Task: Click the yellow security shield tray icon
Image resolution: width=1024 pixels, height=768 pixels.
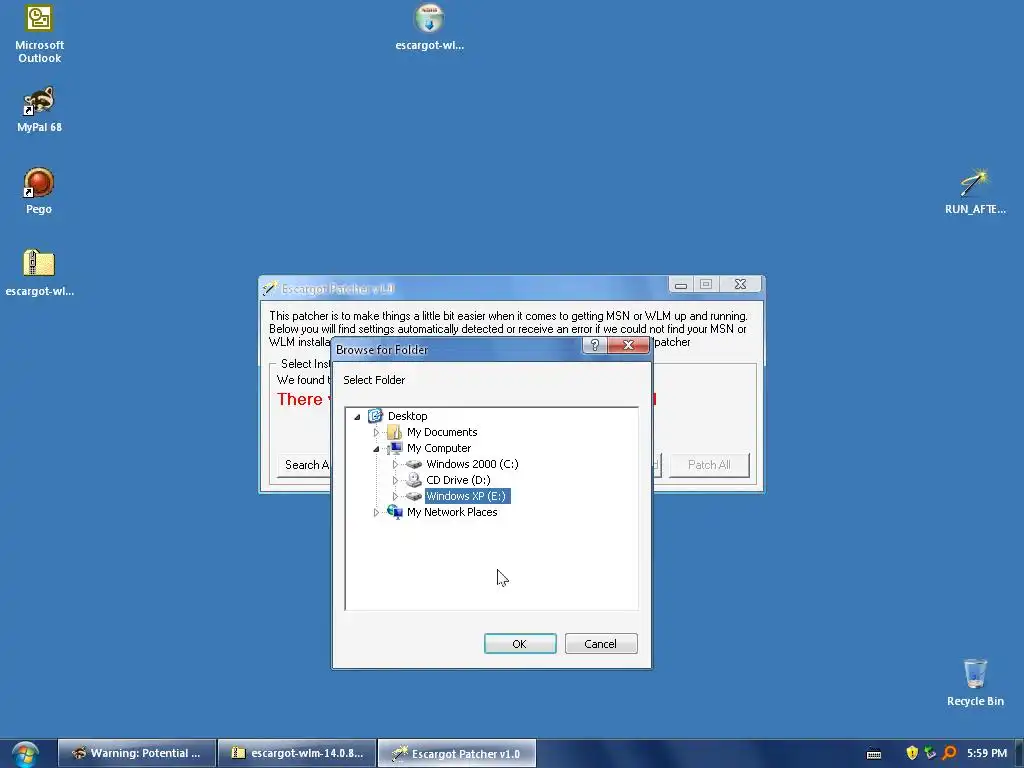Action: point(912,753)
